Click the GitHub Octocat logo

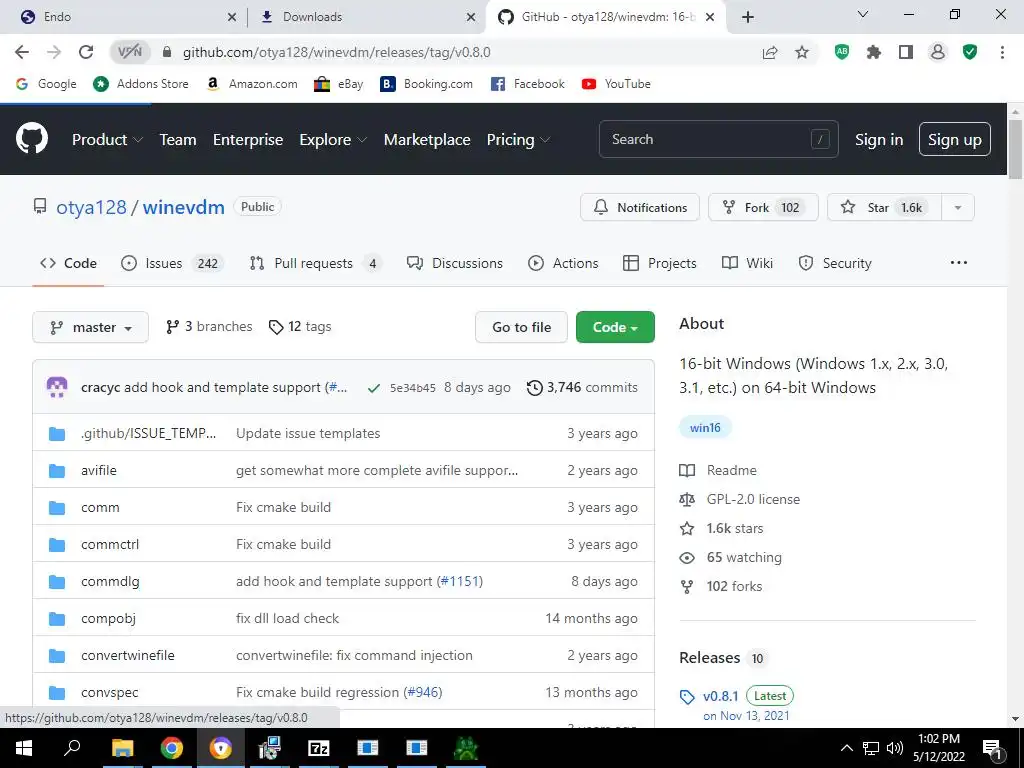point(31,138)
